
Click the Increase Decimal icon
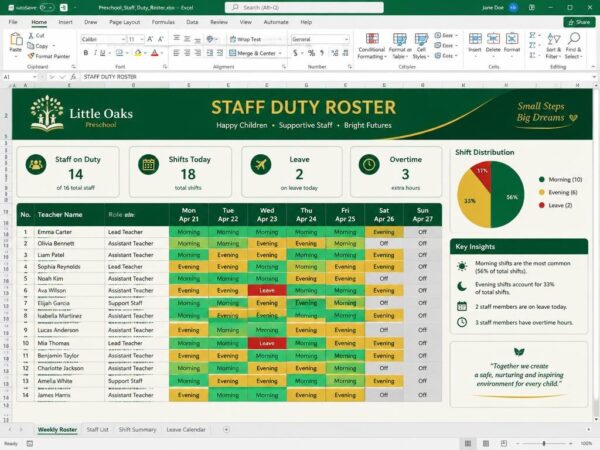334,53
